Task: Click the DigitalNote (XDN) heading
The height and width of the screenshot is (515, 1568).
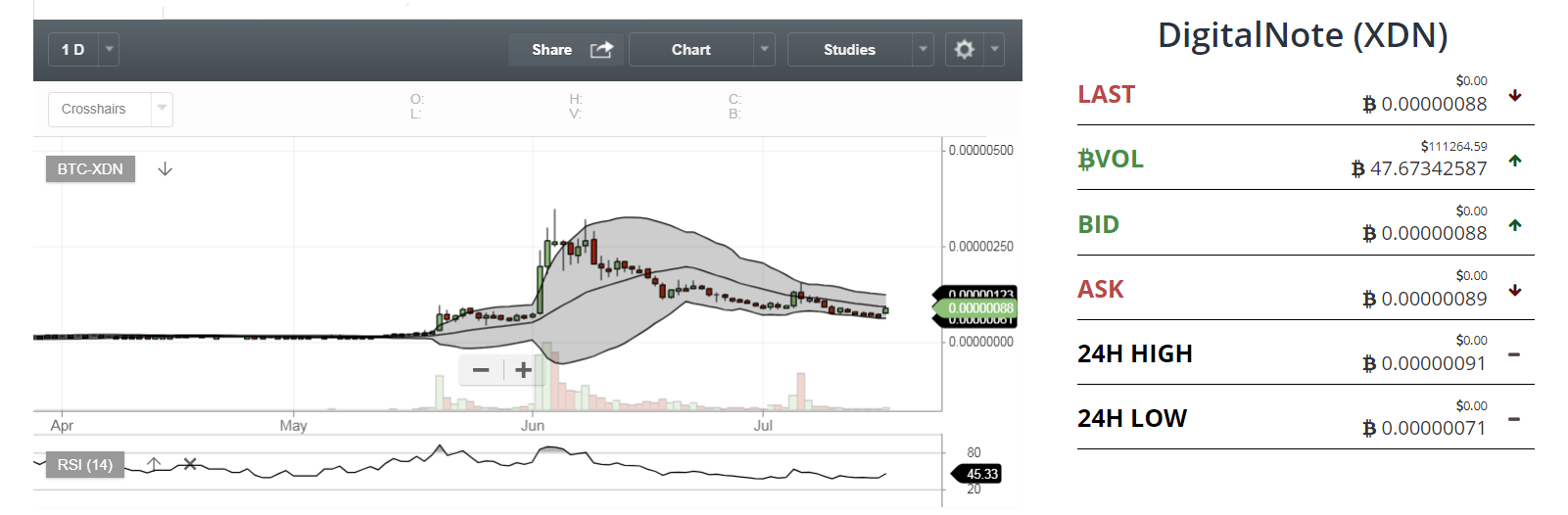Action: [x=1303, y=35]
